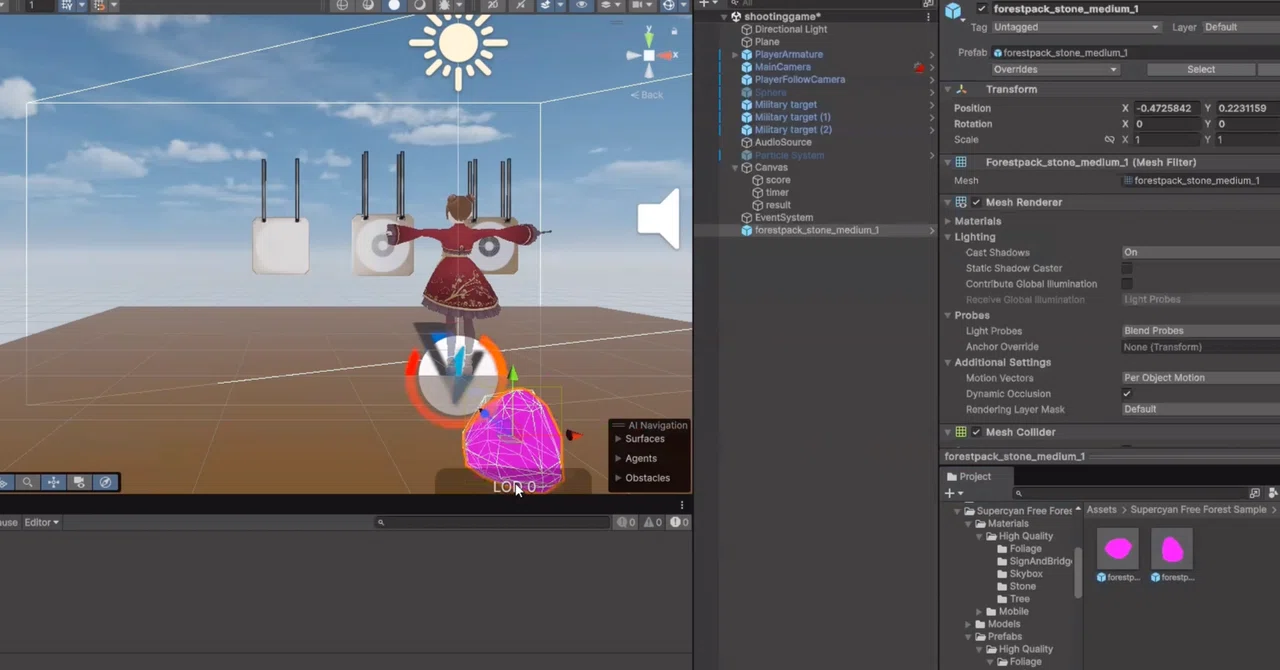Toggle console warning count icon
The height and width of the screenshot is (670, 1280).
[x=653, y=522]
